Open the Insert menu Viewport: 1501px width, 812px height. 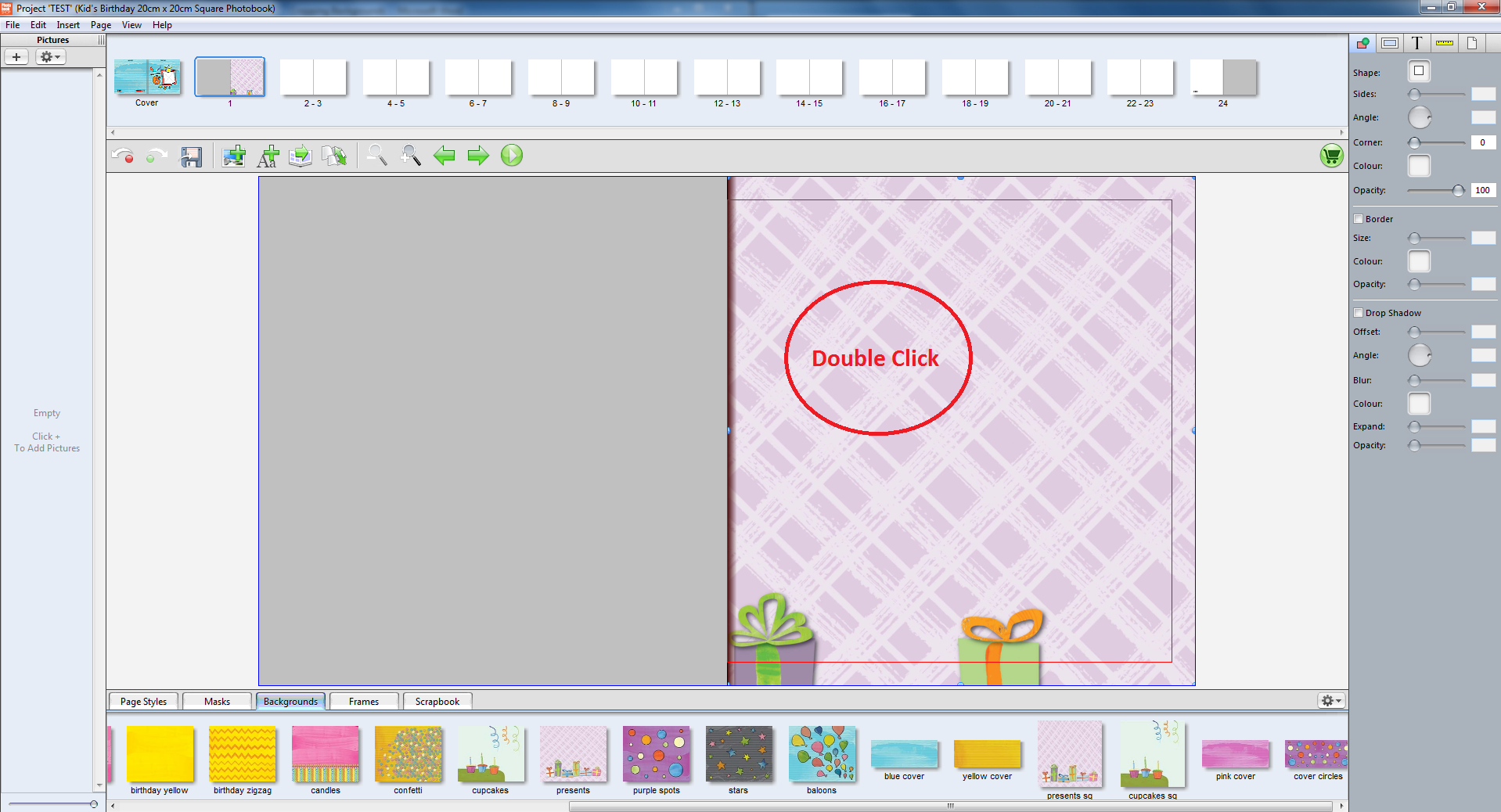pos(68,25)
